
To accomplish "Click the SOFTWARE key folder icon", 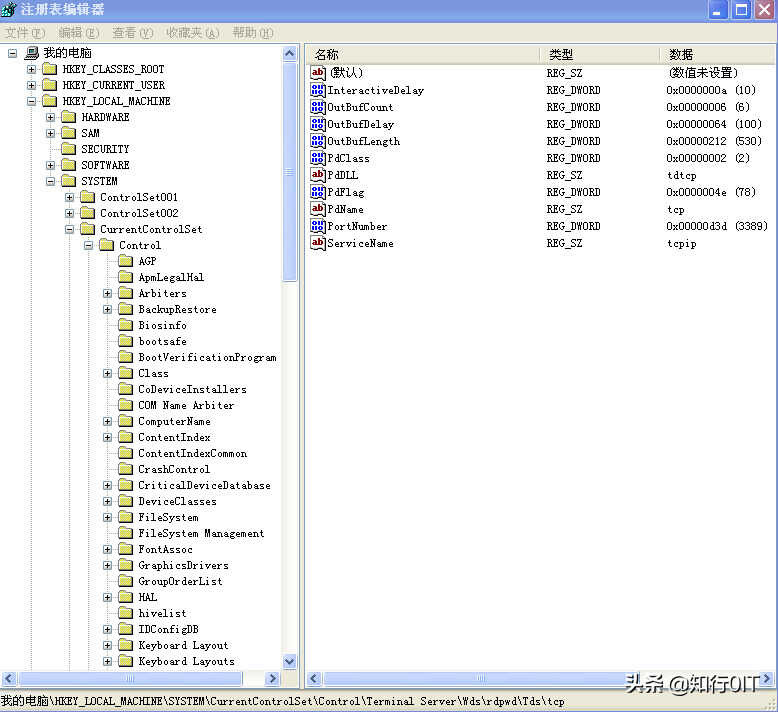I will coord(68,165).
